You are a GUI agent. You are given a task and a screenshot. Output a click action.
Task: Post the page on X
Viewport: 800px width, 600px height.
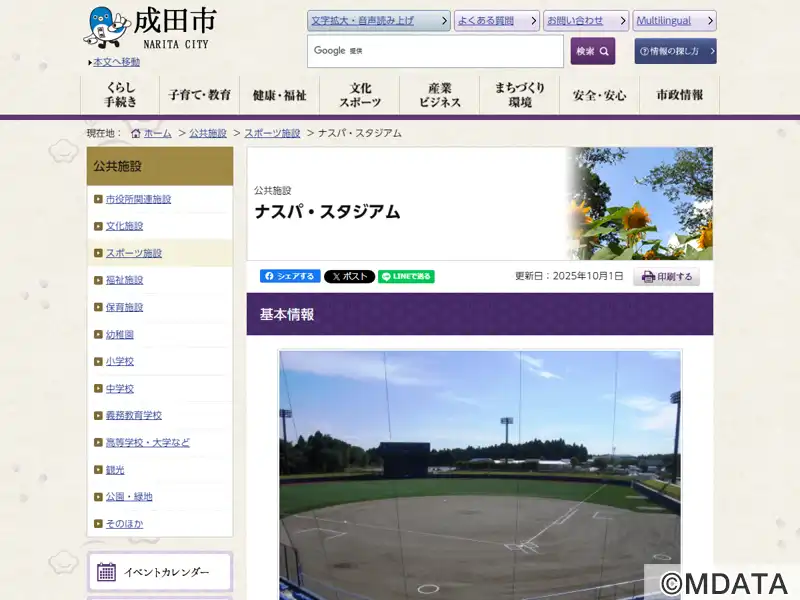pos(349,277)
